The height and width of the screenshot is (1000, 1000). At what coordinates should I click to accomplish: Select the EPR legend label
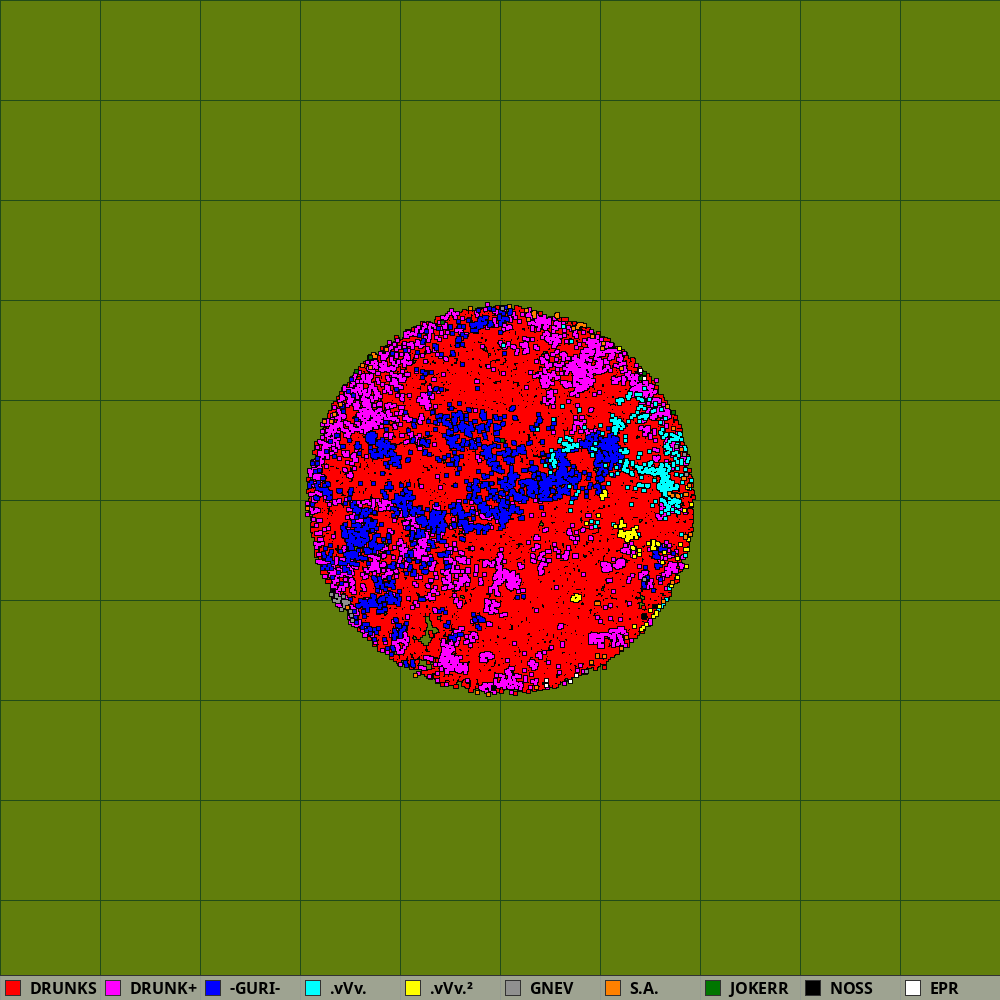945,989
